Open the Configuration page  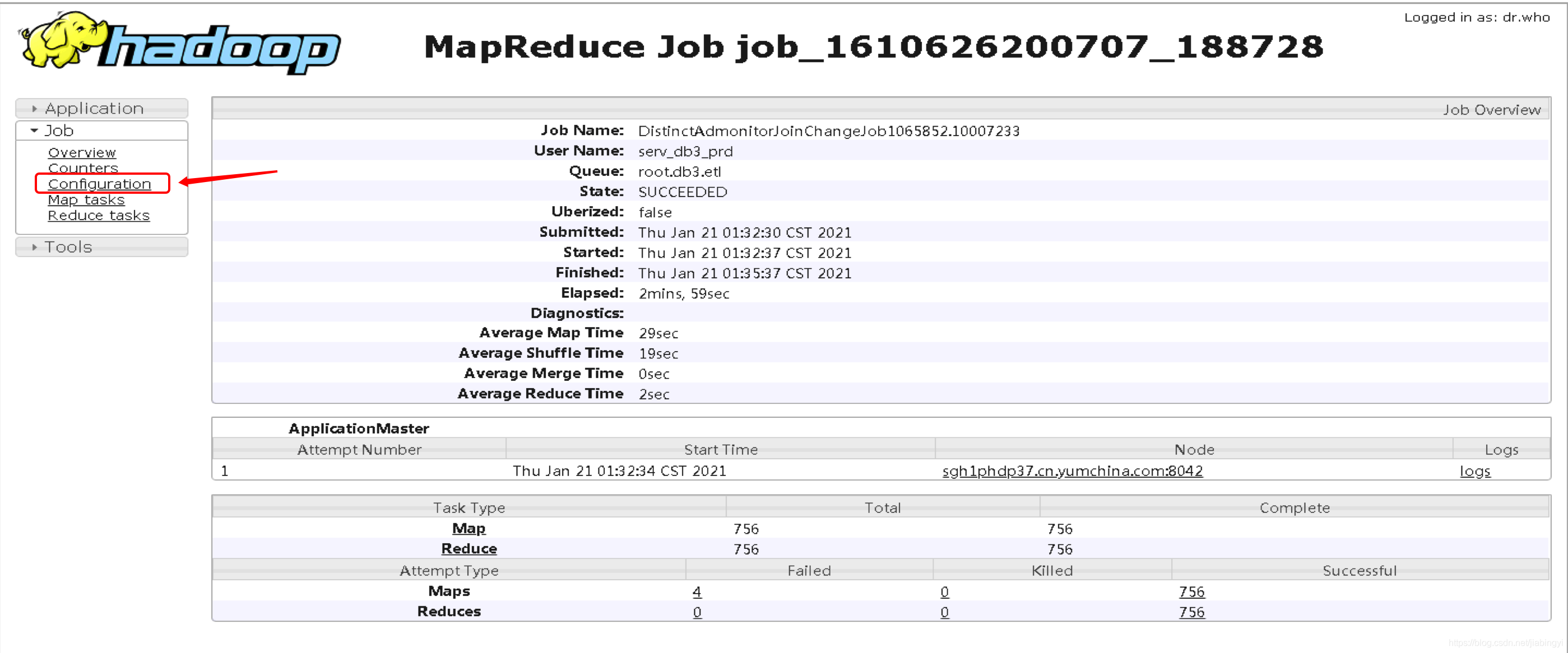coord(100,184)
